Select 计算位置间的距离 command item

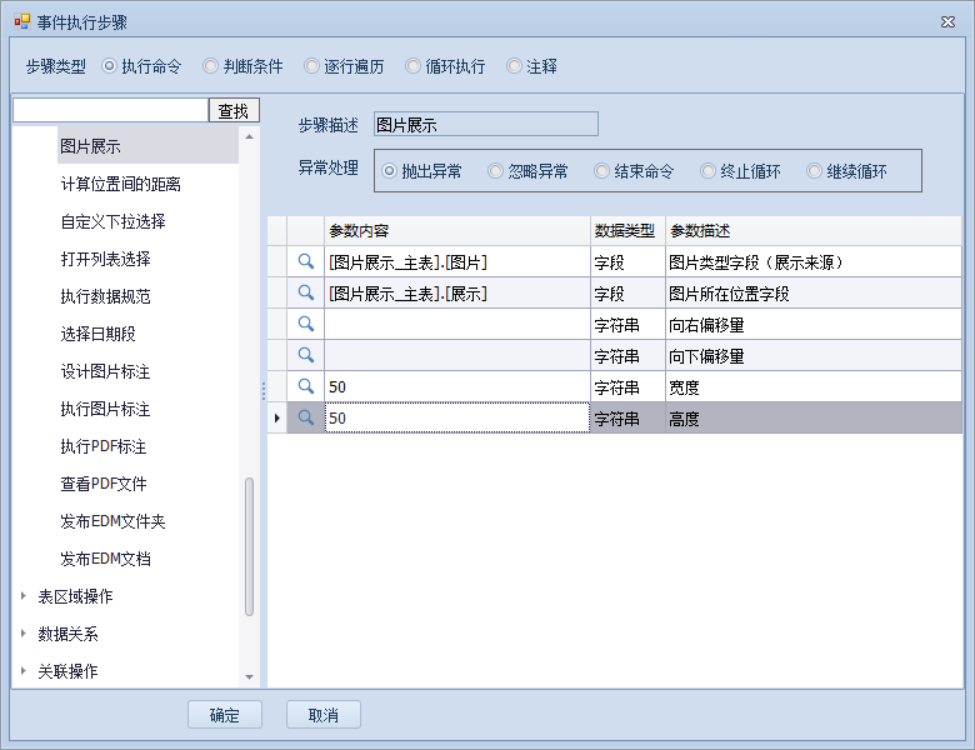pos(120,184)
